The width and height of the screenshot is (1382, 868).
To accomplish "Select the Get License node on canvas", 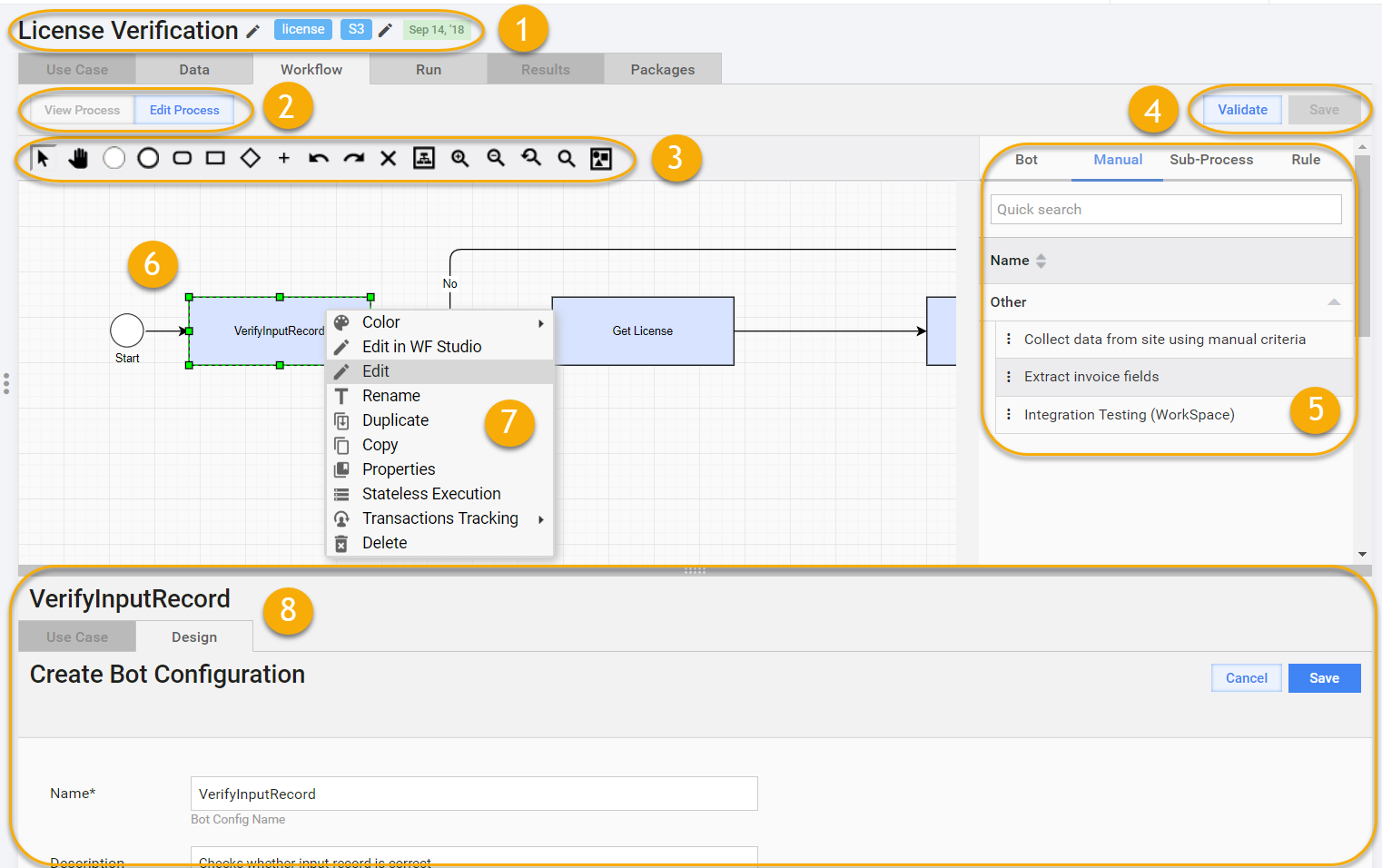I will [643, 331].
